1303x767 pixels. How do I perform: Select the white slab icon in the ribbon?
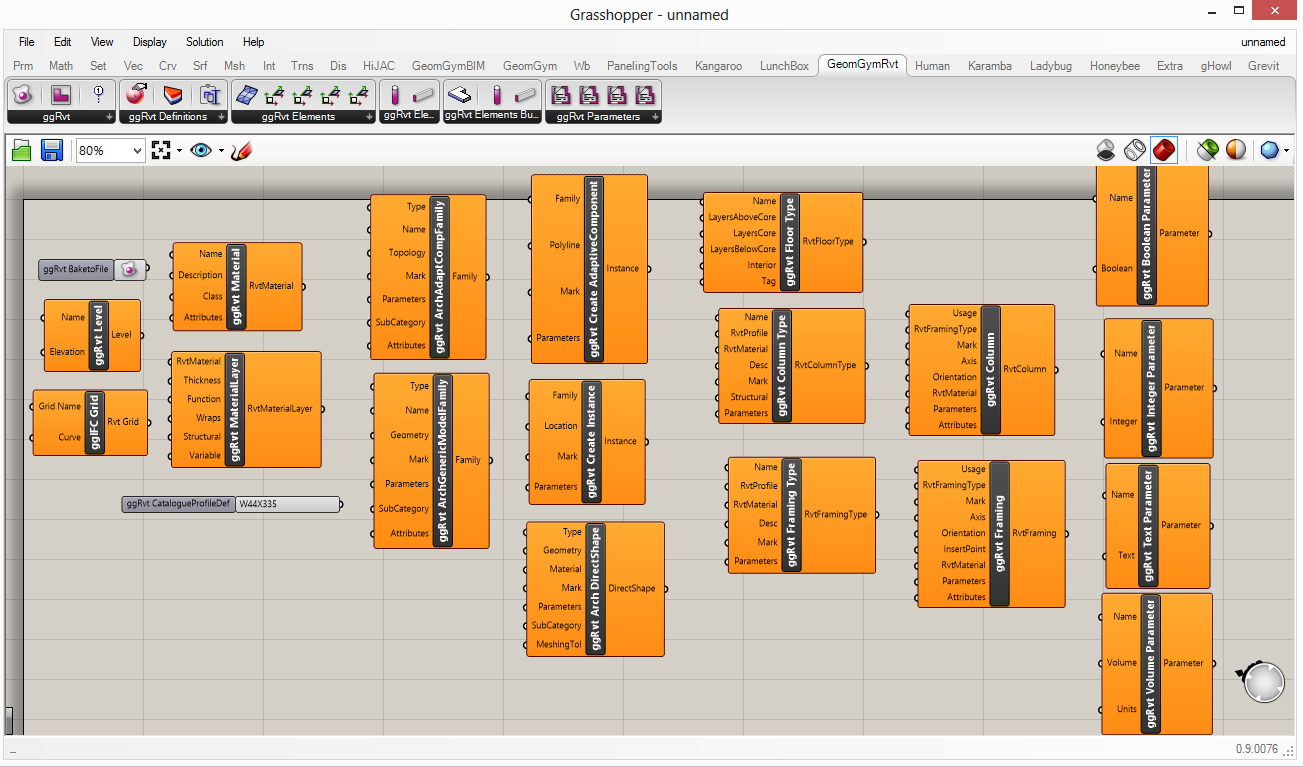[459, 95]
